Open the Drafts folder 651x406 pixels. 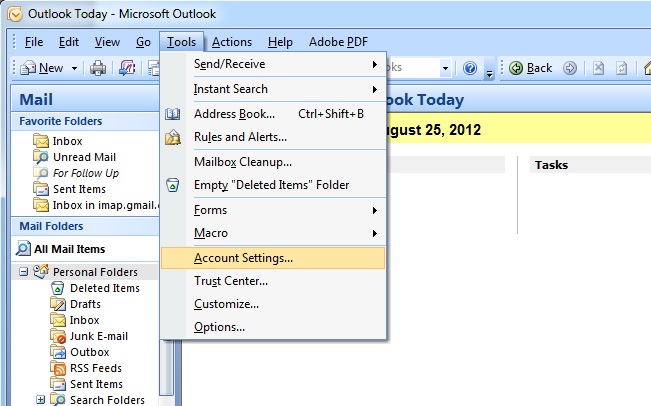coord(85,304)
